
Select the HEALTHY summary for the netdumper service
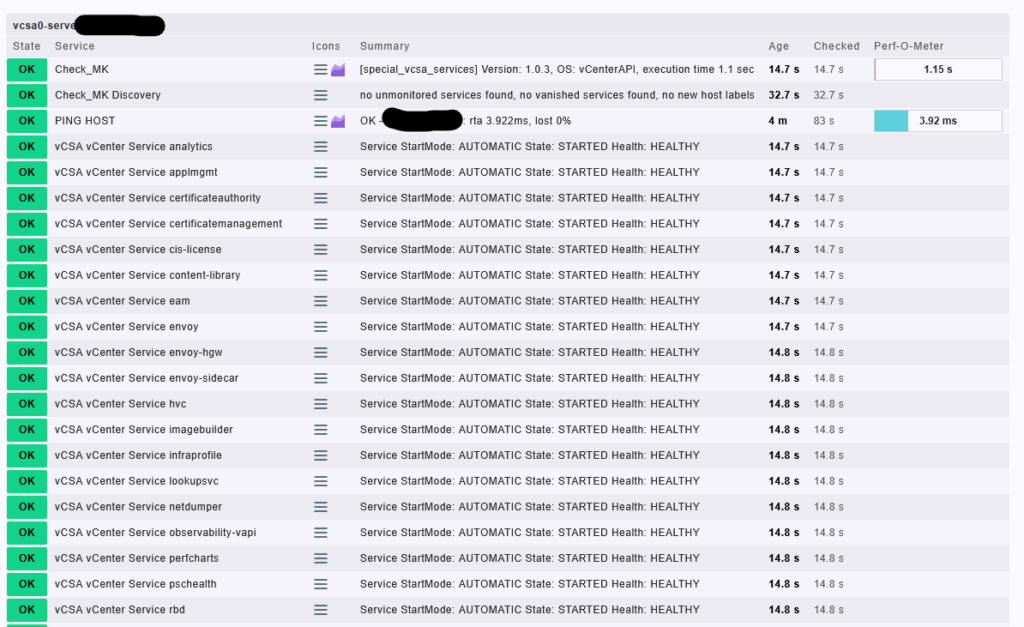[530, 507]
